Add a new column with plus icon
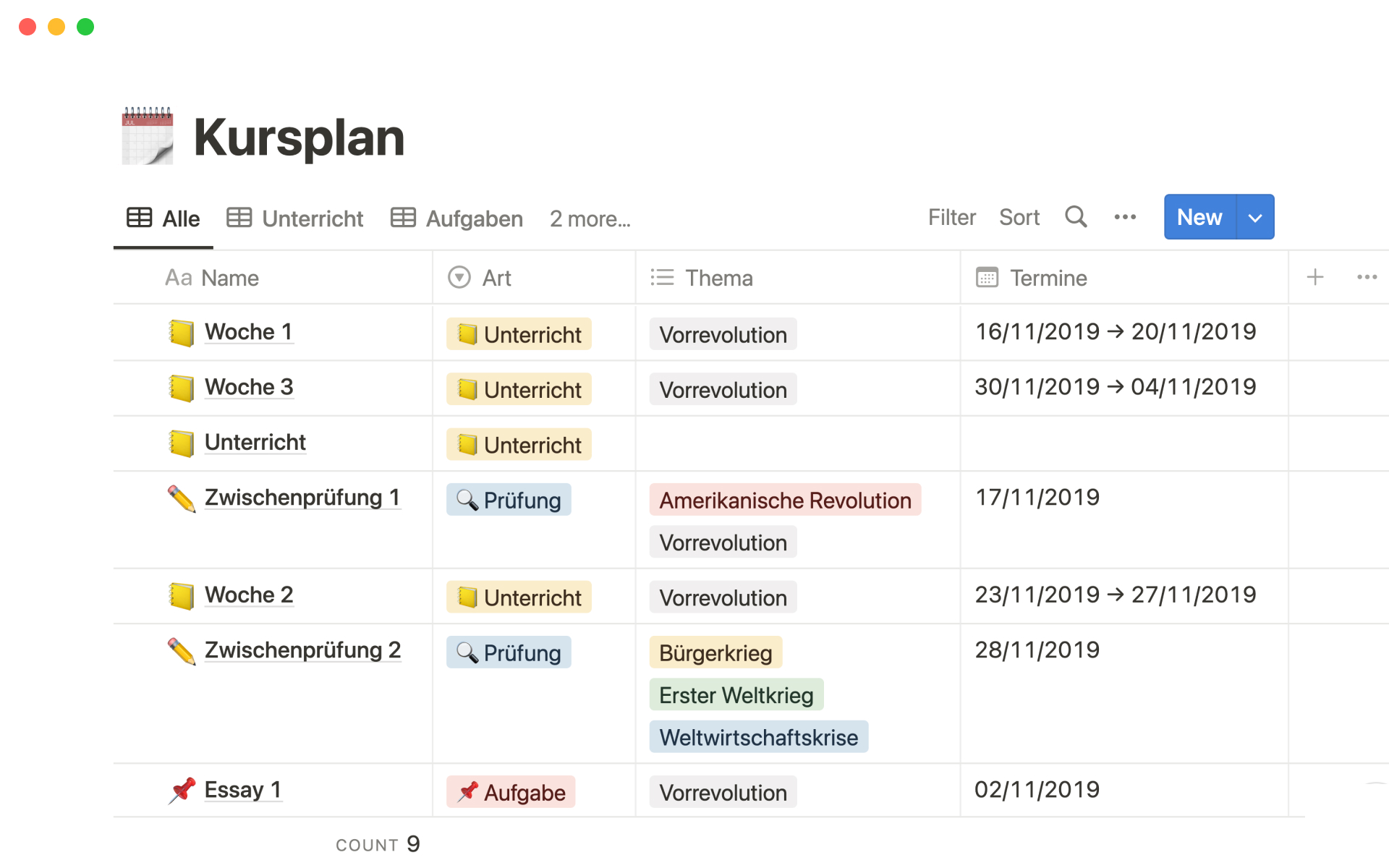1389x868 pixels. [1314, 277]
